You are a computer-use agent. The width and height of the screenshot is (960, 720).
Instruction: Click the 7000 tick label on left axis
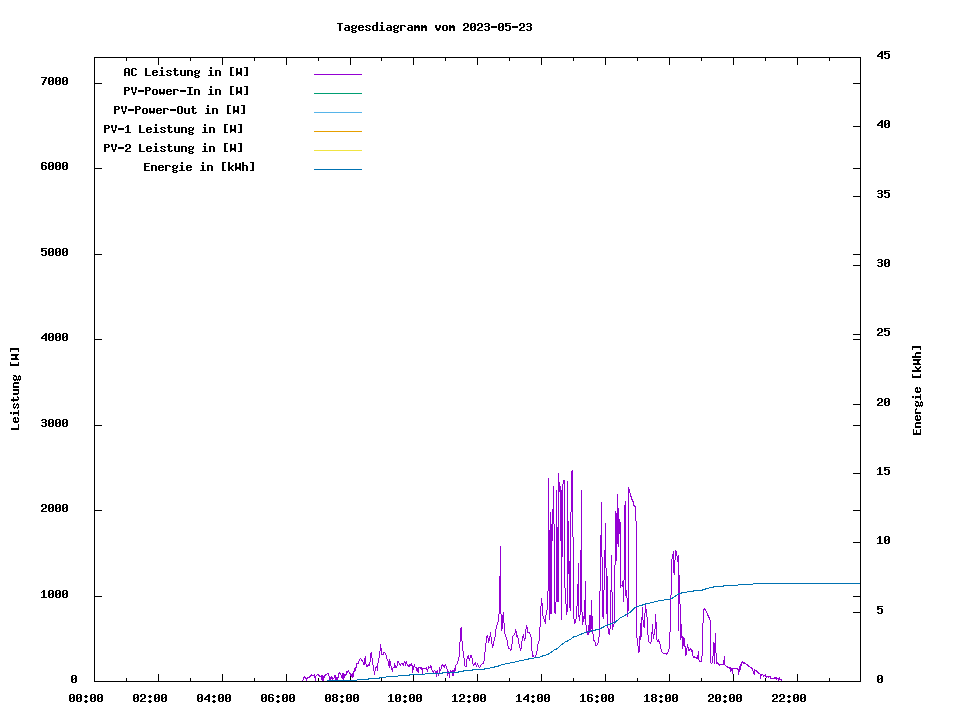54,81
